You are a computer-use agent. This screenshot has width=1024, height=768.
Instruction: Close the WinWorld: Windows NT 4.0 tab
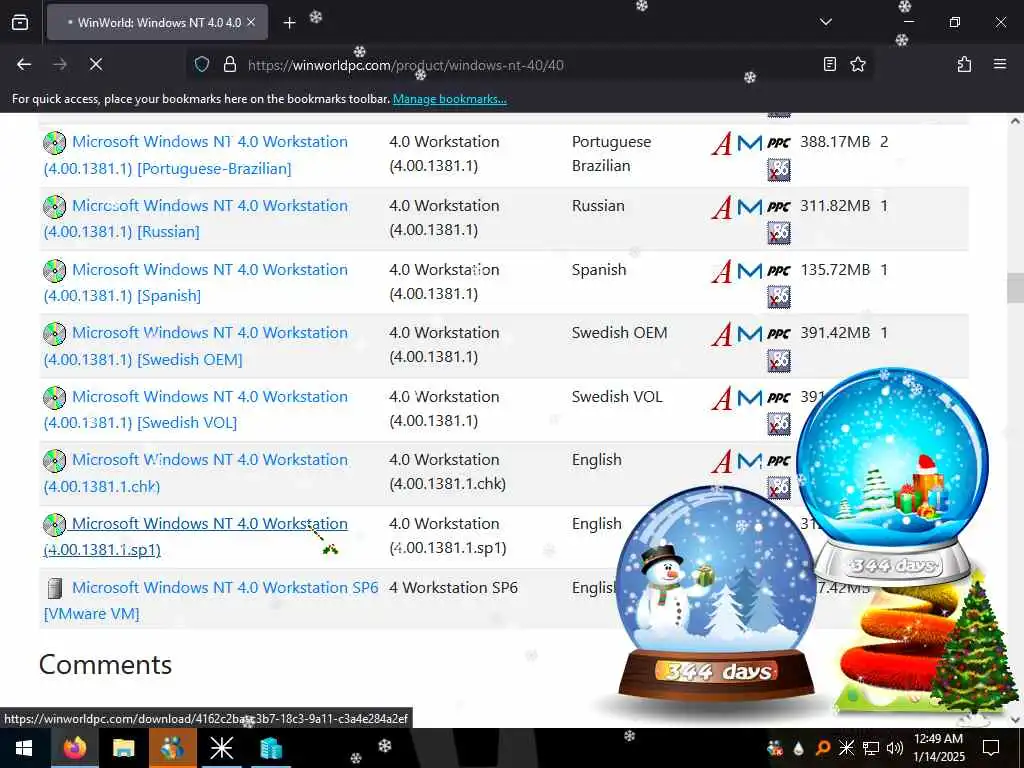(x=251, y=22)
